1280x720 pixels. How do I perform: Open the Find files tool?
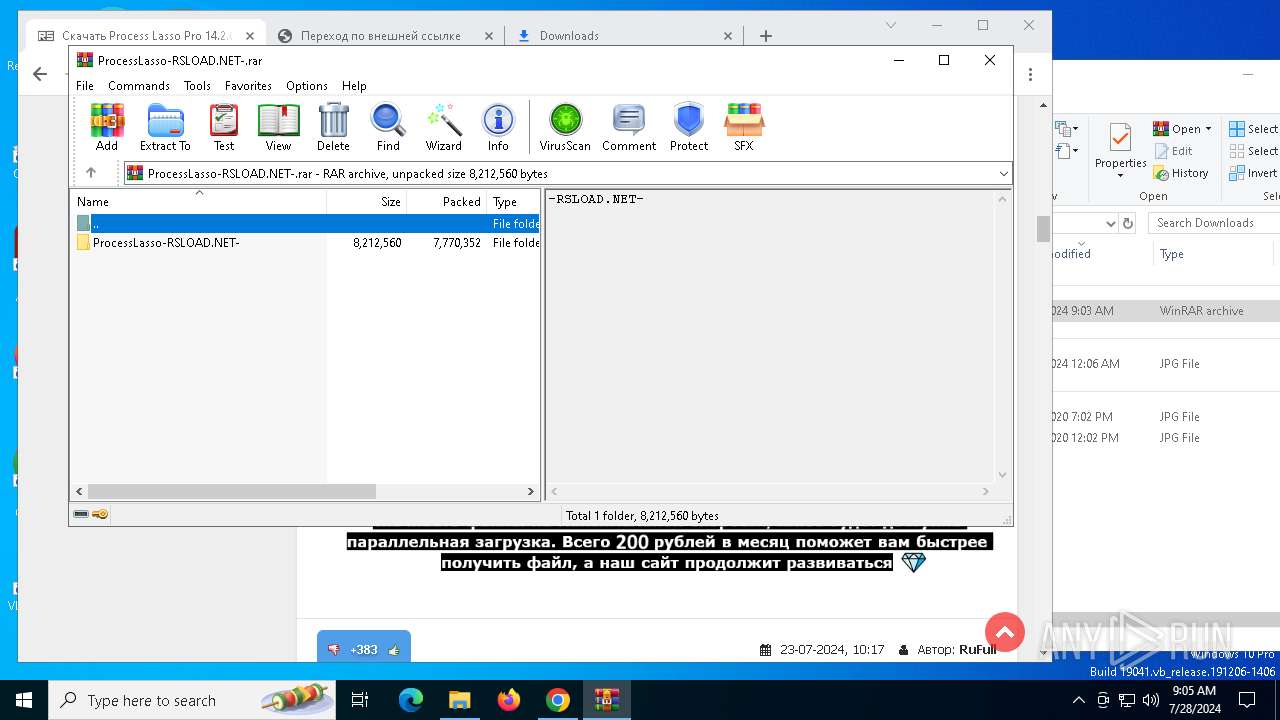pos(388,127)
